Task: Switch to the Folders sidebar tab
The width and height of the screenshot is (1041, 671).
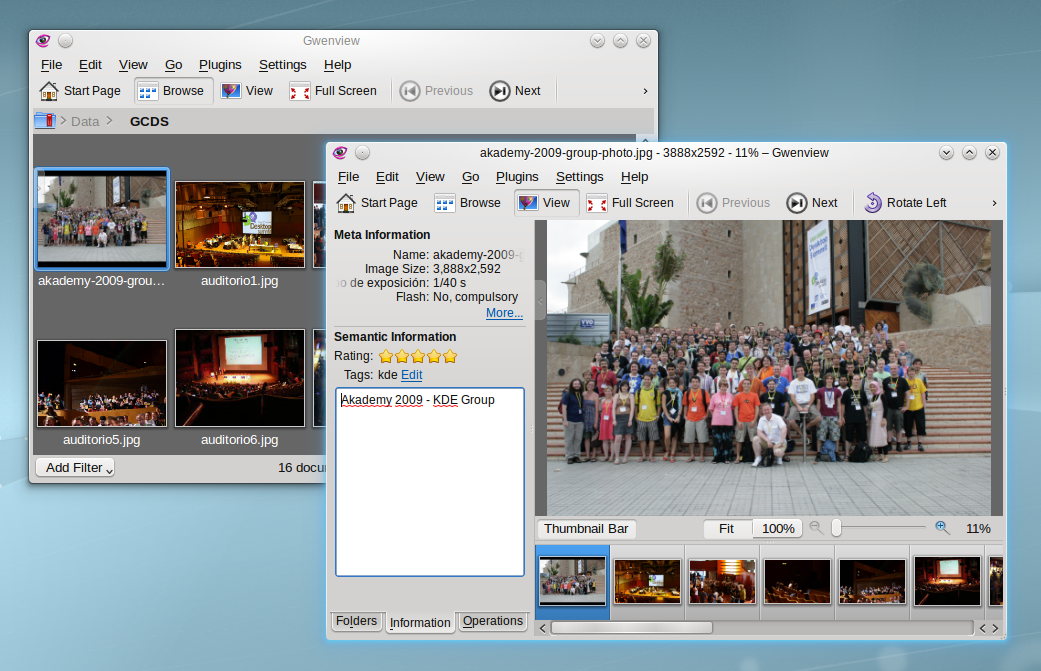Action: pyautogui.click(x=357, y=621)
